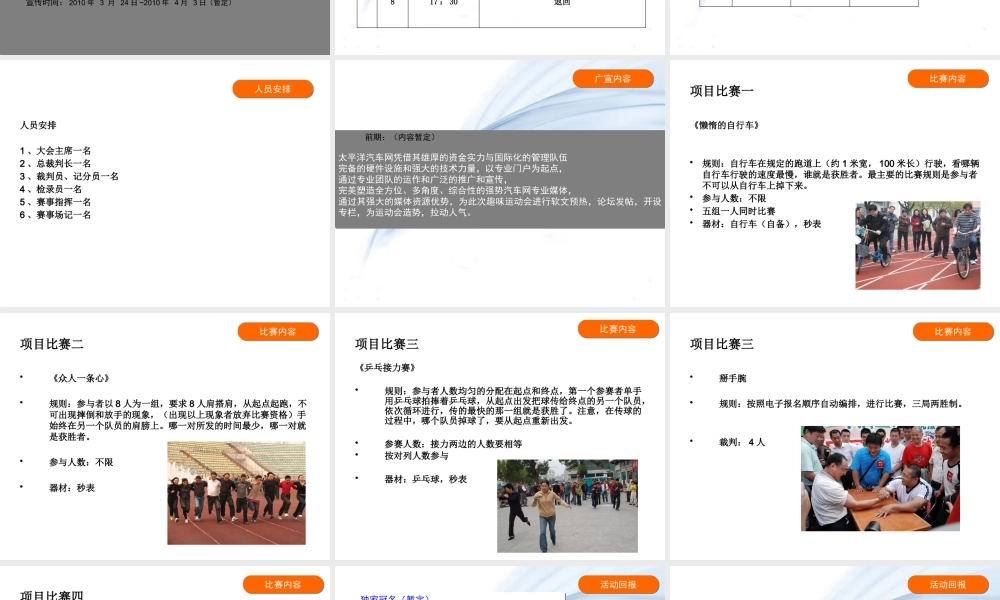Click 参赛人数:接力两边的人数要相等 bullet
Viewport: 1000px width, 600px height.
click(x=453, y=444)
